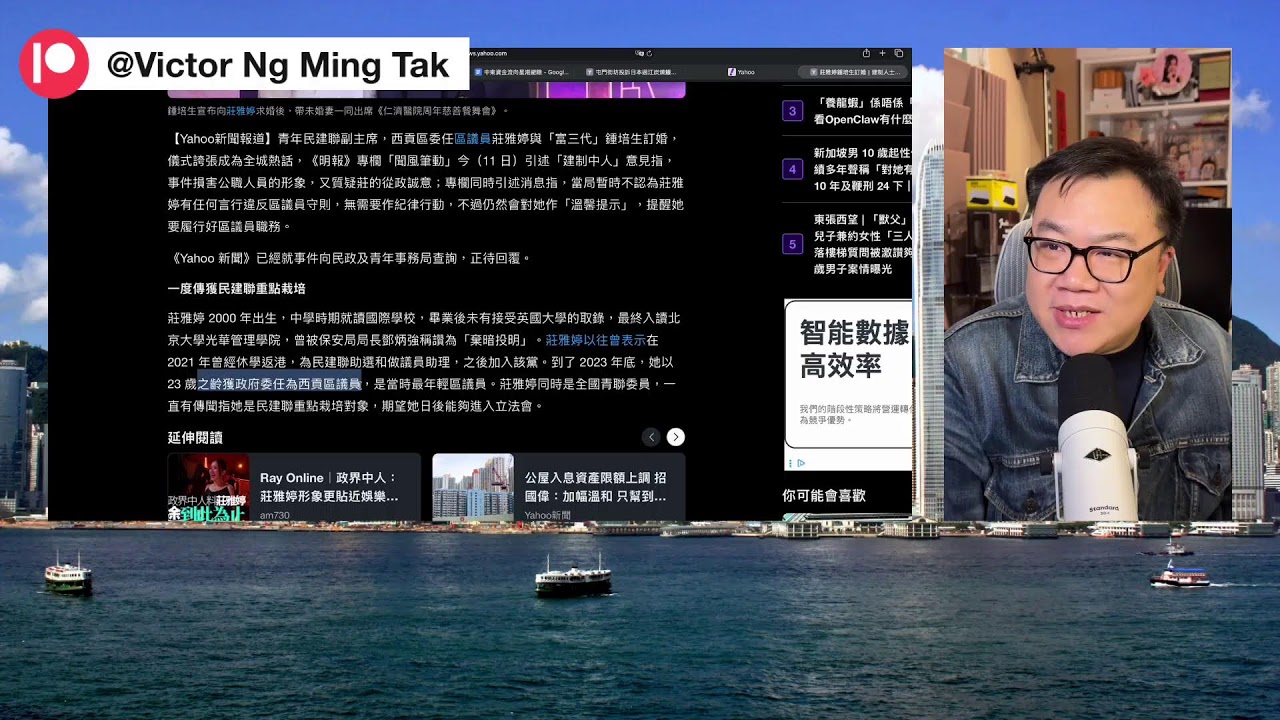Image resolution: width=1280 pixels, height=720 pixels.
Task: Open trending item 4 新加坡男
Action: click(x=847, y=169)
